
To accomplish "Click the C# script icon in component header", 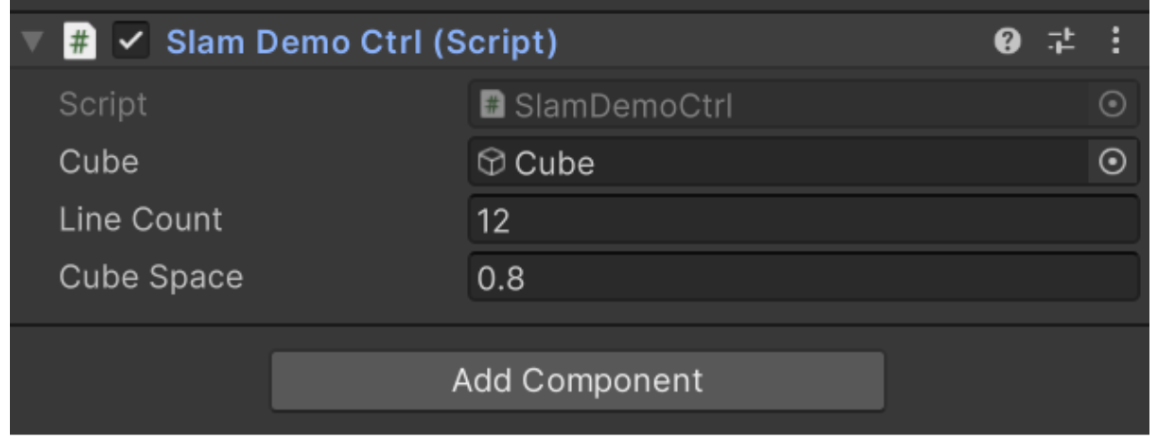I will pyautogui.click(x=79, y=42).
